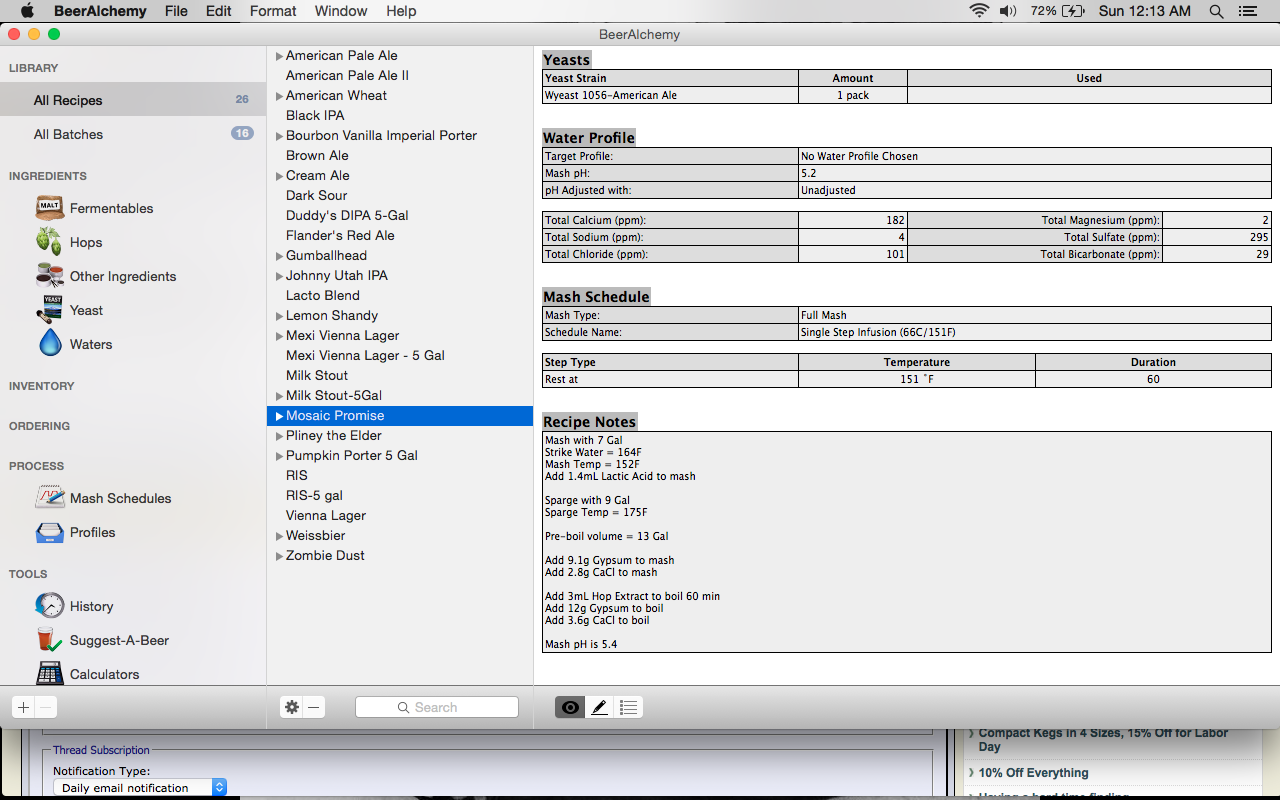Open the Format menu
Viewport: 1280px width, 800px height.
(273, 11)
